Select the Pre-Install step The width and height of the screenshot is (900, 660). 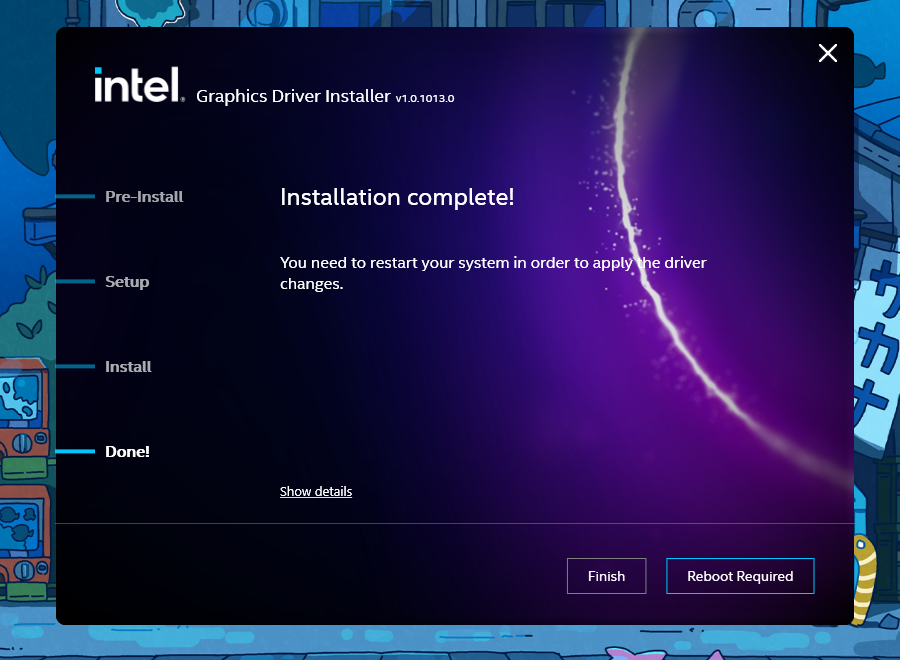[x=144, y=197]
